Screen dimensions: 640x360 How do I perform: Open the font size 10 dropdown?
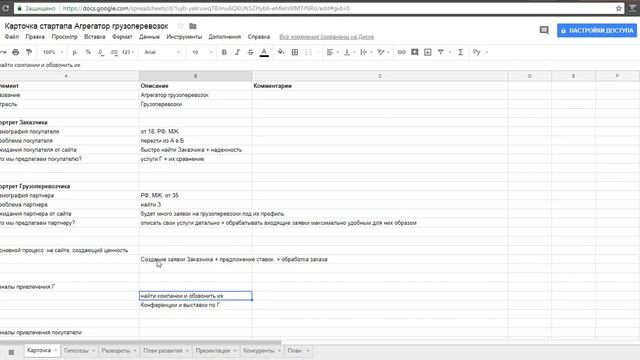[202, 52]
